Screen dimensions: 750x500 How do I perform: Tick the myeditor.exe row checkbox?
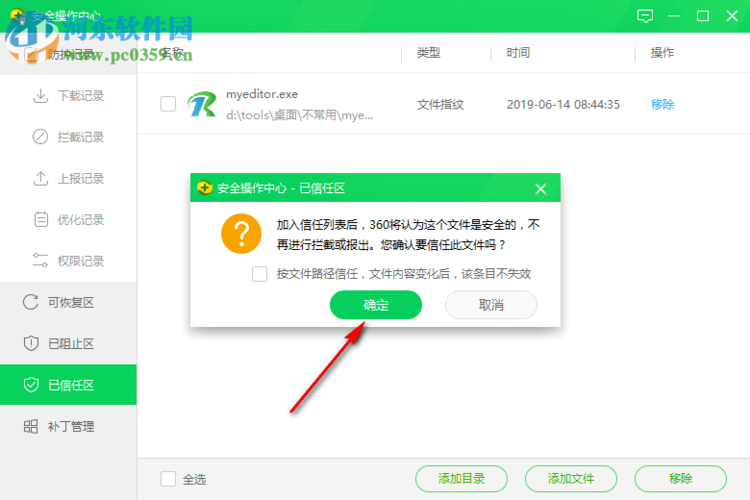coord(168,104)
